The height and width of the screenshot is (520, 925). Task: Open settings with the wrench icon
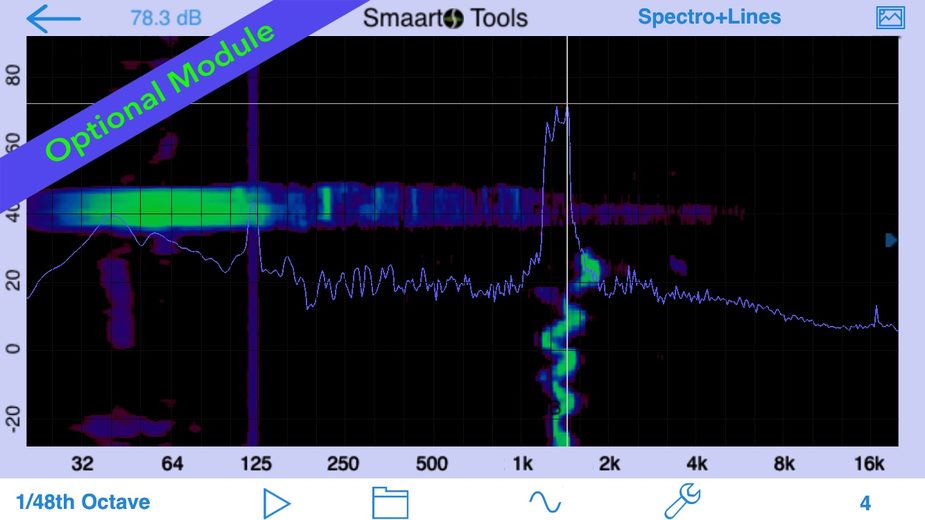click(683, 502)
